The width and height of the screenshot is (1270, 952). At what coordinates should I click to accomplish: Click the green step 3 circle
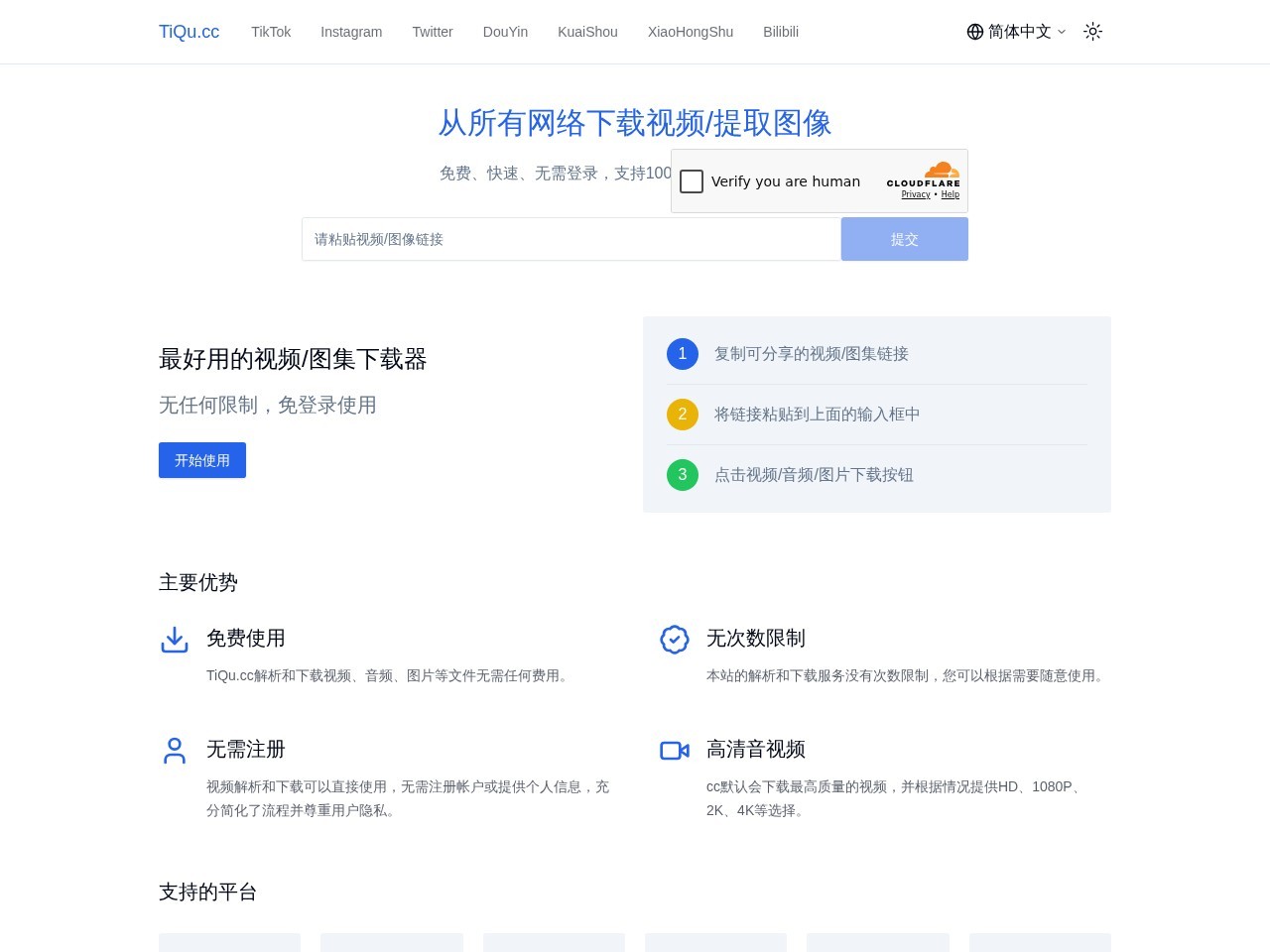(683, 475)
